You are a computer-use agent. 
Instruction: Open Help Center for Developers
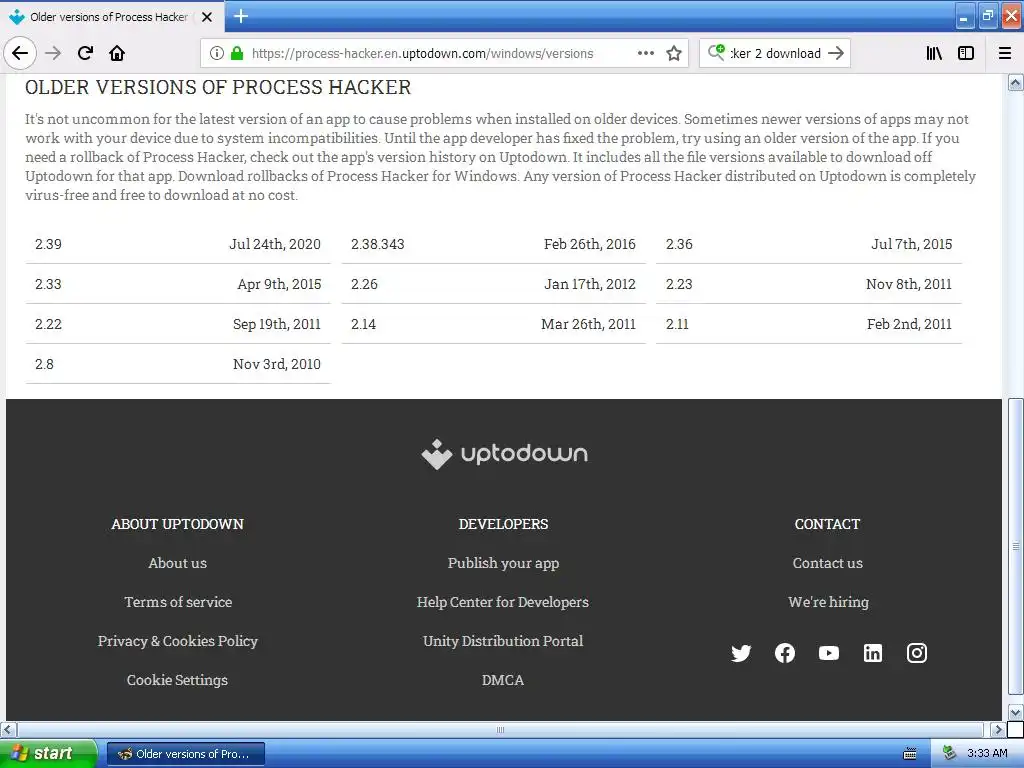point(503,602)
